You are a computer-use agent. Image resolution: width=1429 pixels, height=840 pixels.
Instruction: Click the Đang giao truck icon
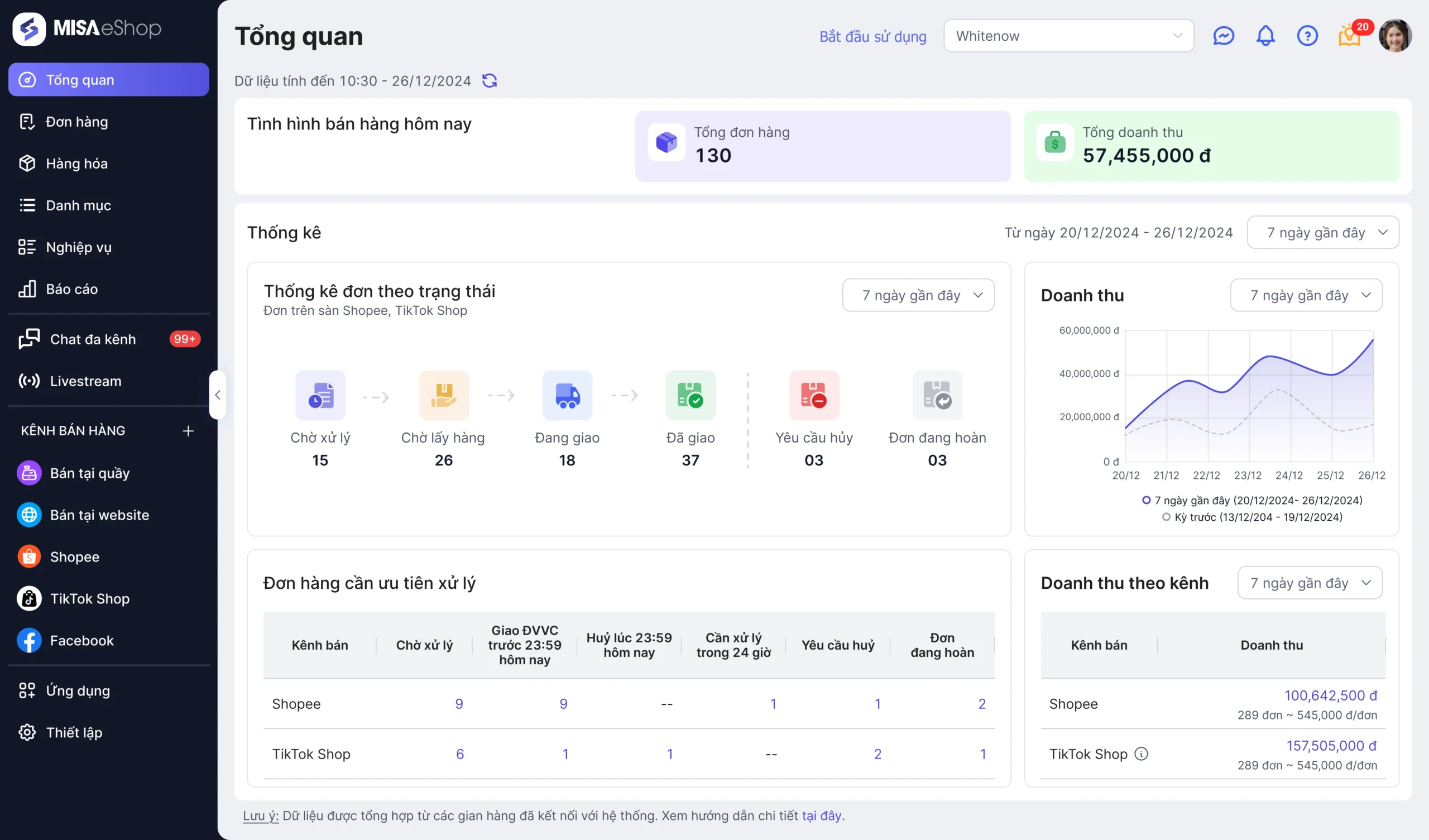click(567, 395)
